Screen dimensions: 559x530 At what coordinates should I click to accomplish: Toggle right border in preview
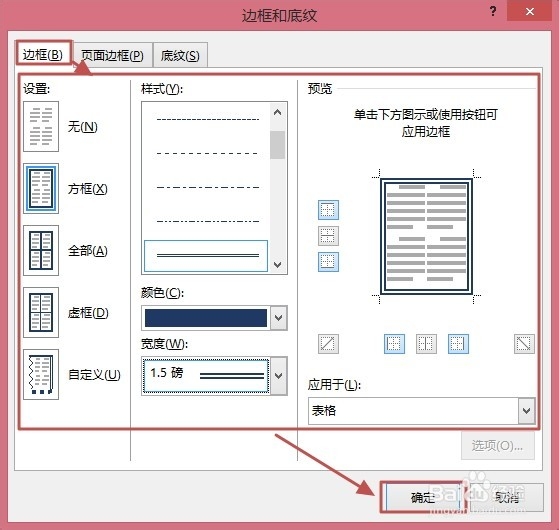(458, 344)
